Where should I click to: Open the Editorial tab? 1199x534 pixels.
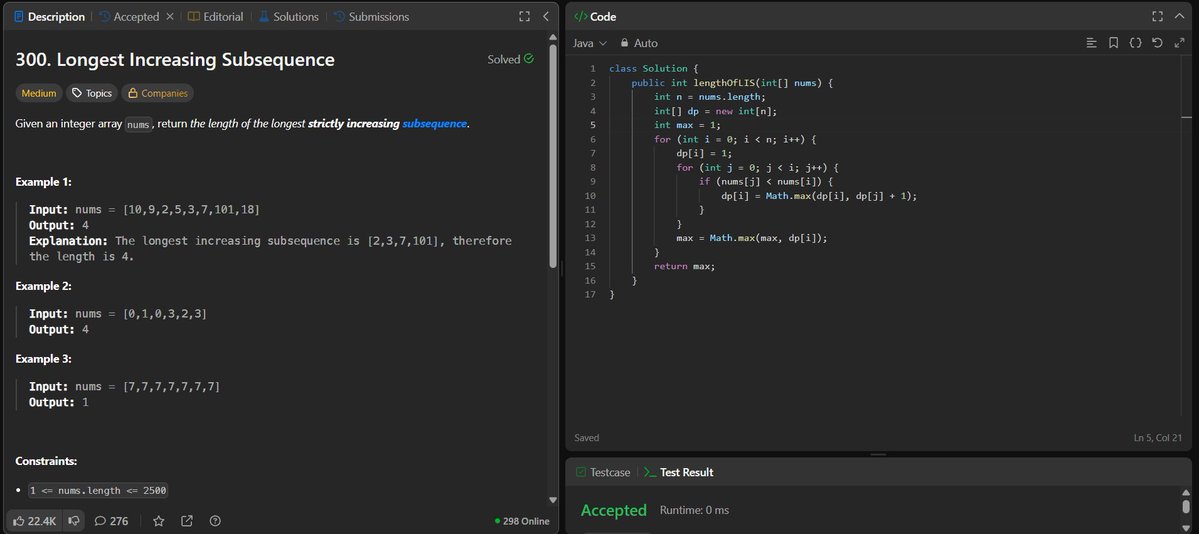coord(216,17)
